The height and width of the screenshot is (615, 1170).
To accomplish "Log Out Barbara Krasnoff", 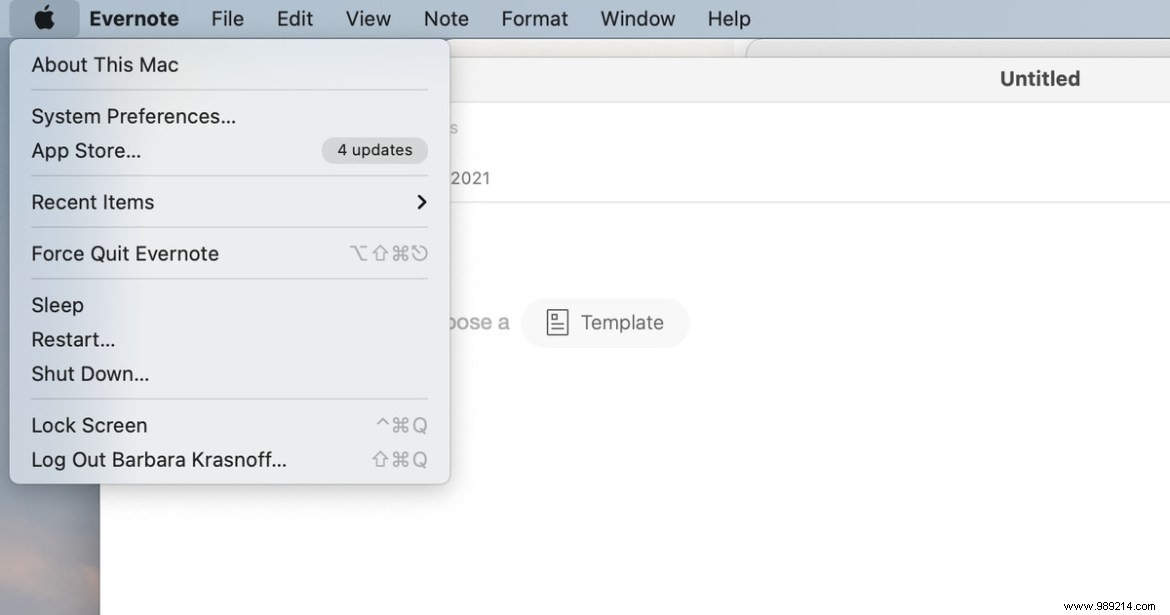I will [x=158, y=459].
